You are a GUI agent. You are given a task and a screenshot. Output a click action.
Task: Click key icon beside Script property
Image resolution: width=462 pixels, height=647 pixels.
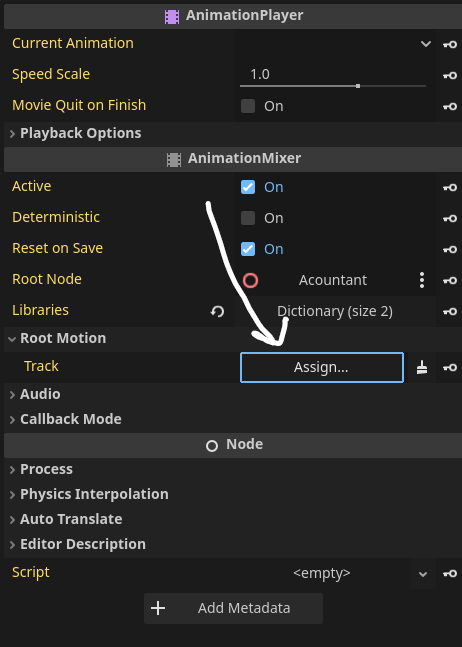(x=450, y=574)
